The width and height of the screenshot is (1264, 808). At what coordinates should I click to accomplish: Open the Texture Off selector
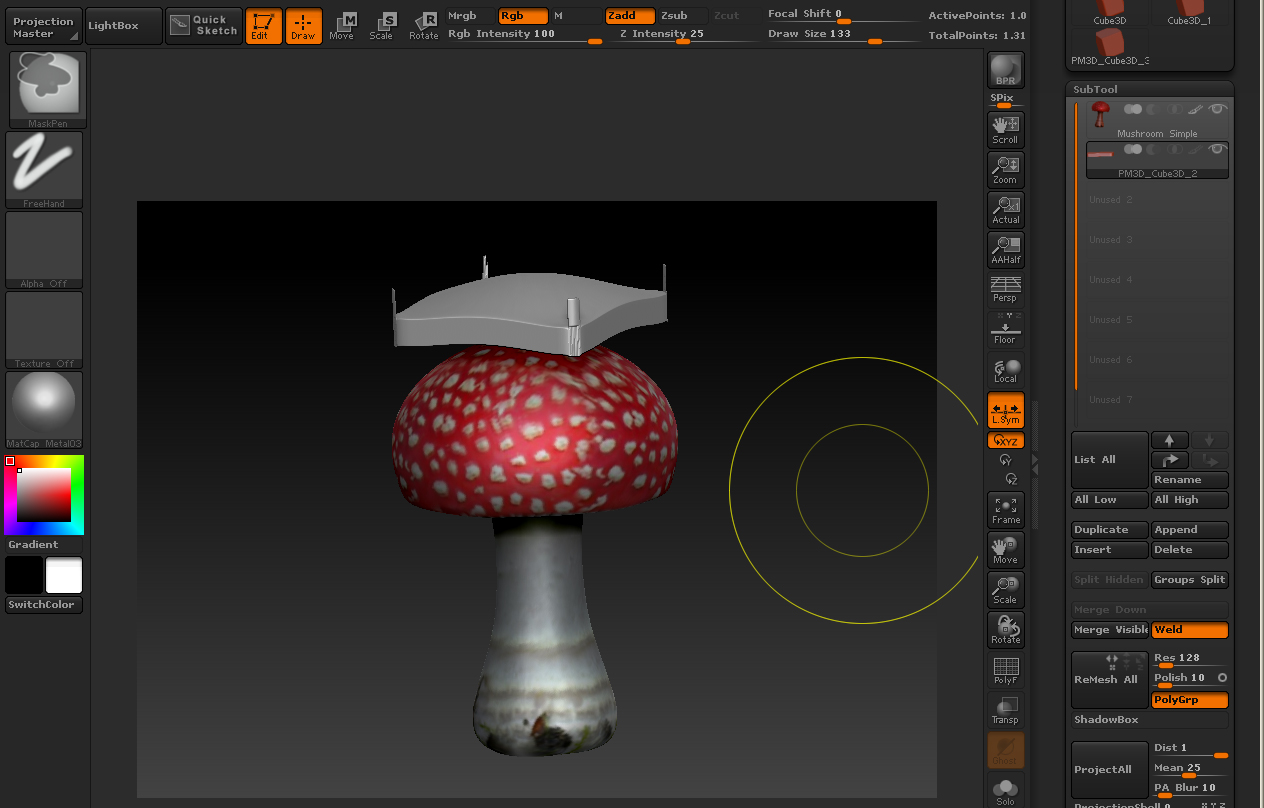[x=45, y=330]
